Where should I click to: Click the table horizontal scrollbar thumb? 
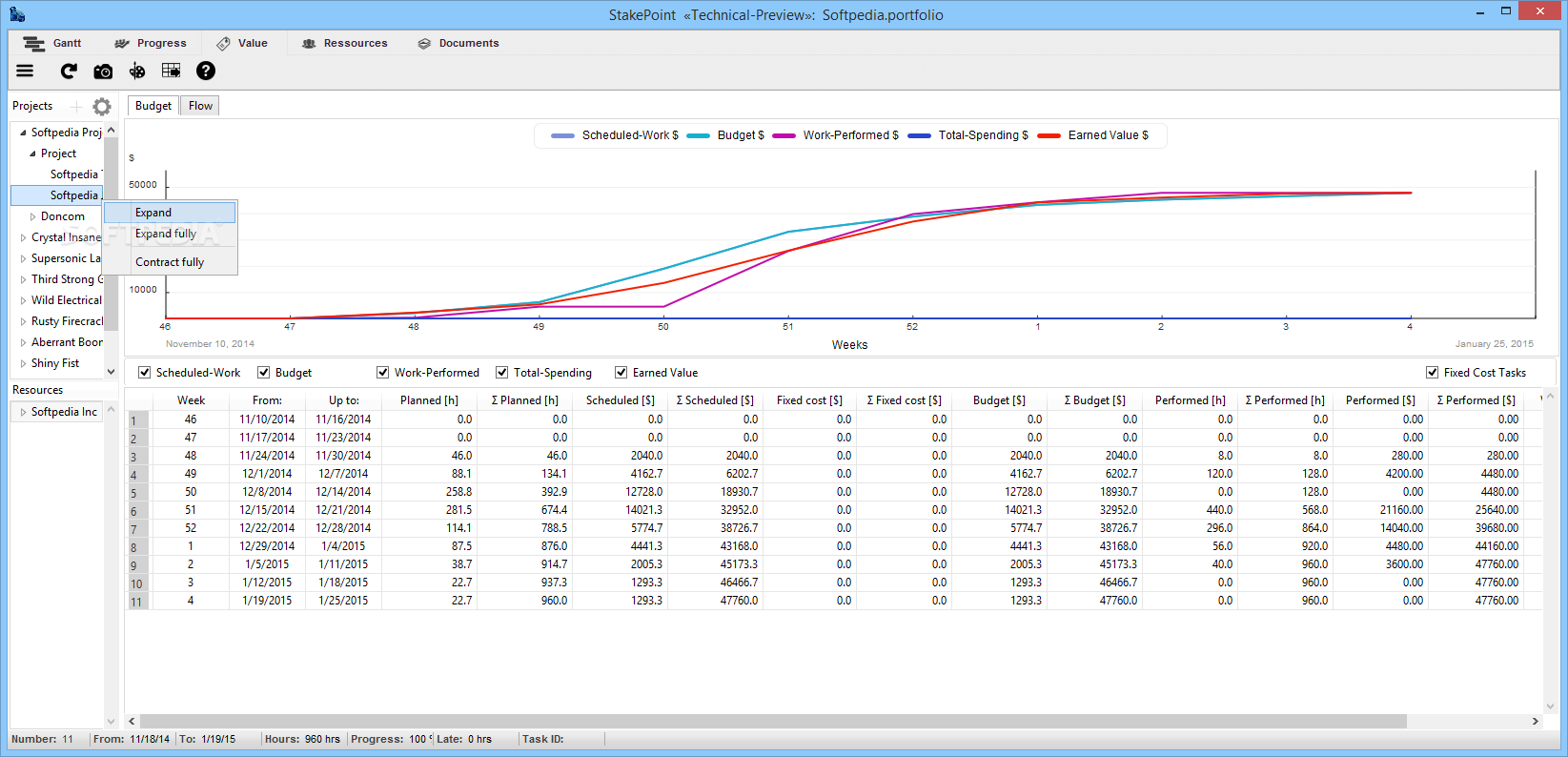(773, 722)
